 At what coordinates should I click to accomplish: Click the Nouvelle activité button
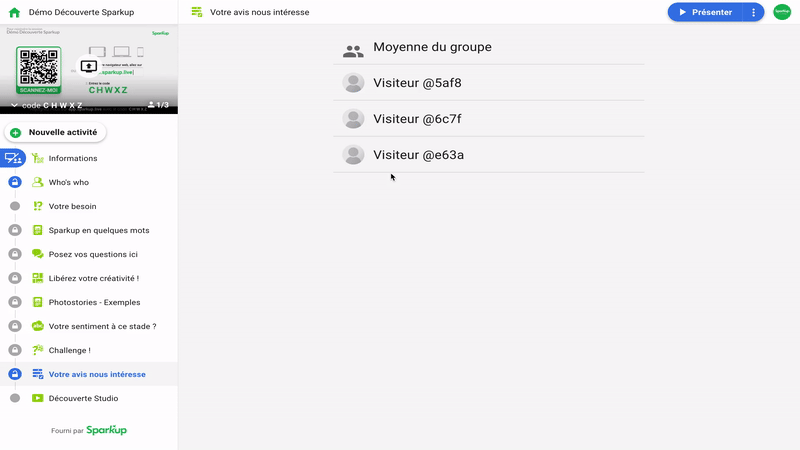(55, 132)
